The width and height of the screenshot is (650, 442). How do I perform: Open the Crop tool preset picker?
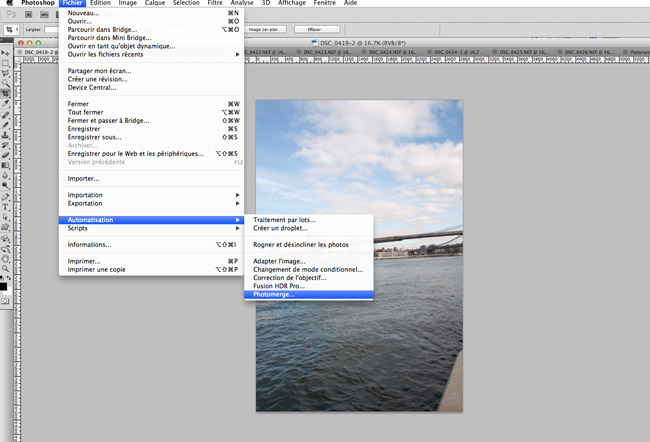tap(11, 29)
